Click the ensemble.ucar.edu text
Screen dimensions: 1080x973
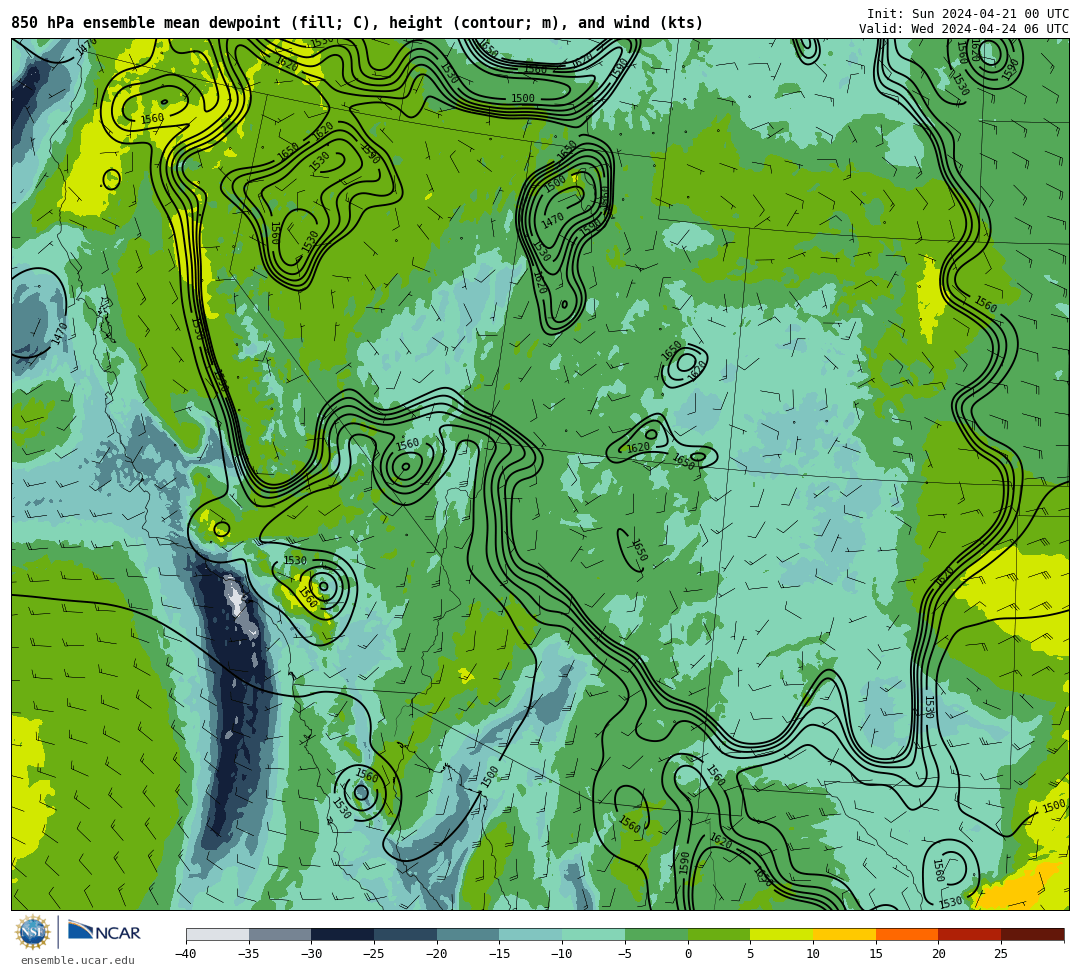point(78,960)
